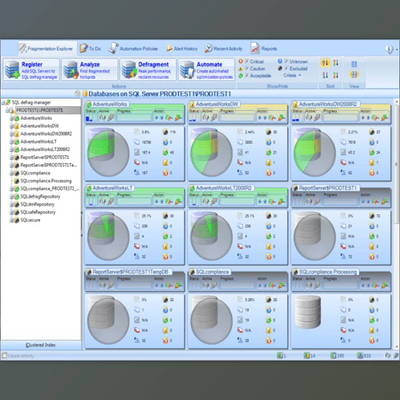
Task: Toggle the Critical checkbox
Action: pyautogui.click(x=247, y=61)
